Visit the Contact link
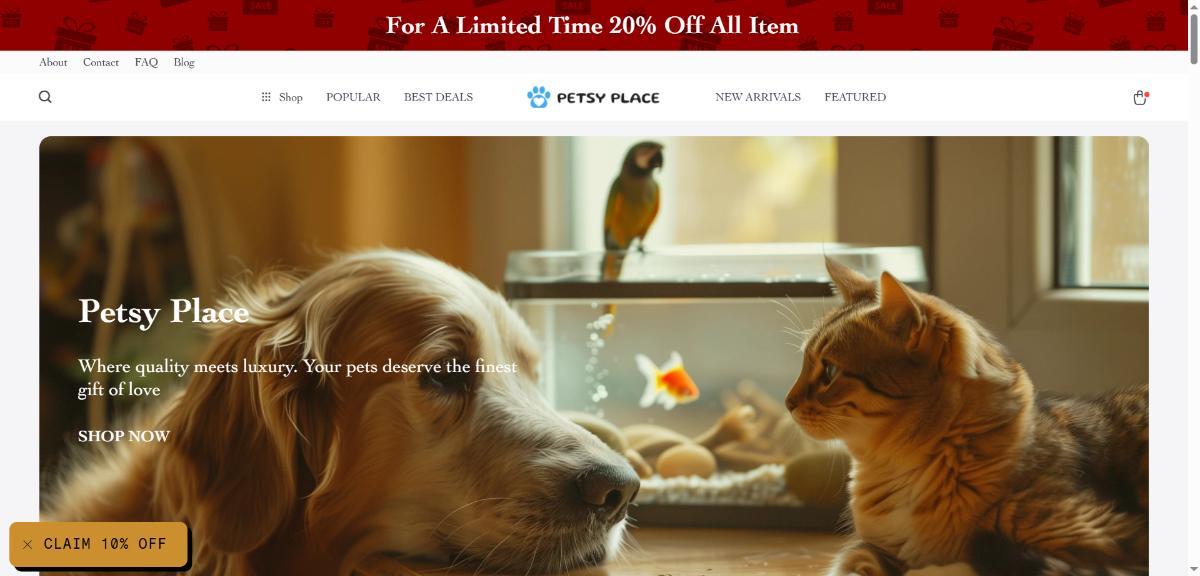1200x576 pixels. coord(101,62)
